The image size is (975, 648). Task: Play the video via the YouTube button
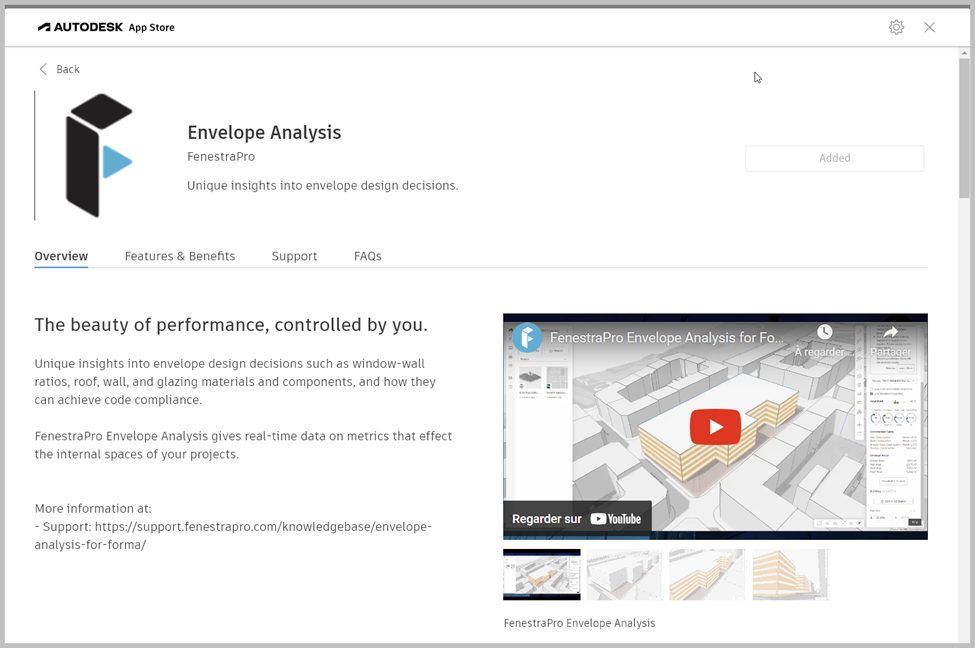click(714, 426)
